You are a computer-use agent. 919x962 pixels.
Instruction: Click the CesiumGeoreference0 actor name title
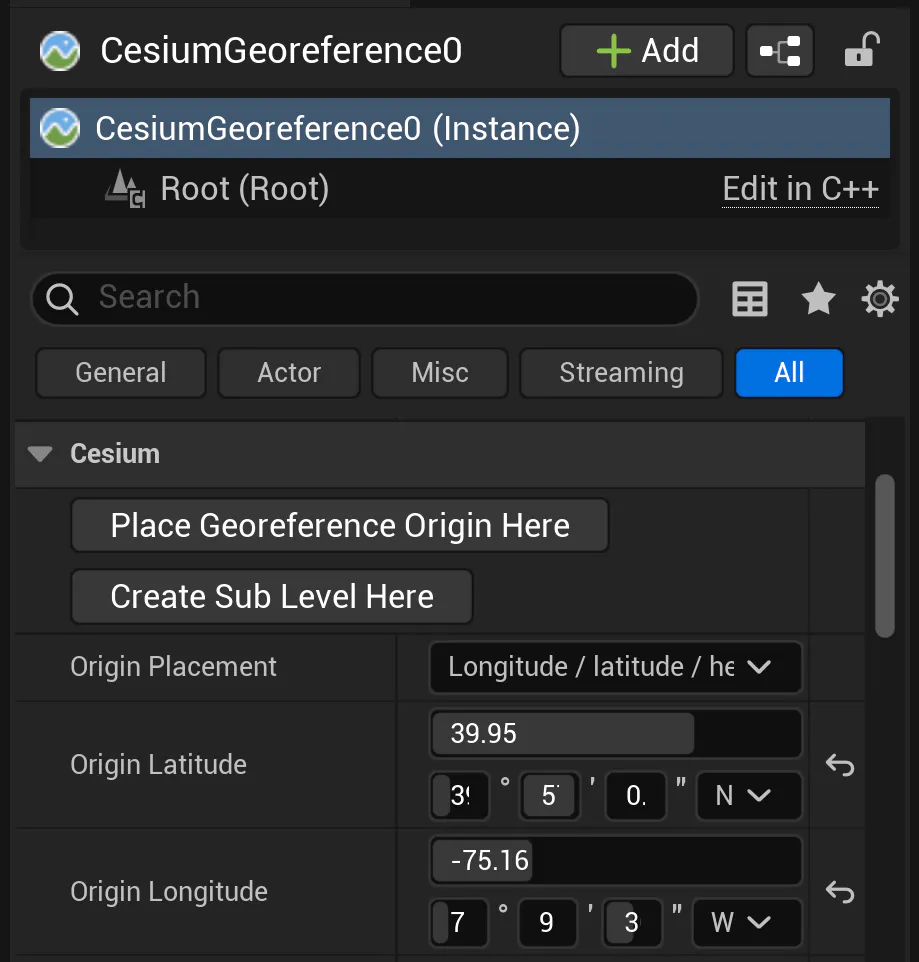coord(281,50)
